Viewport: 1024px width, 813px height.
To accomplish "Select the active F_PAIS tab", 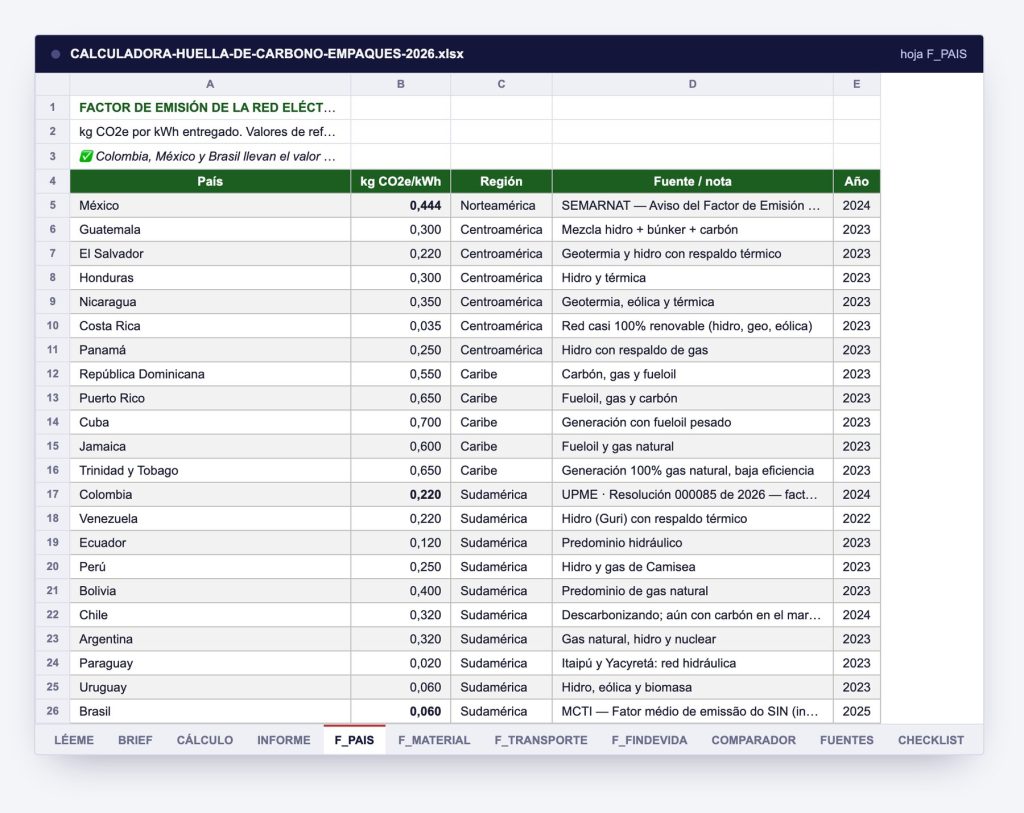I will coord(354,740).
